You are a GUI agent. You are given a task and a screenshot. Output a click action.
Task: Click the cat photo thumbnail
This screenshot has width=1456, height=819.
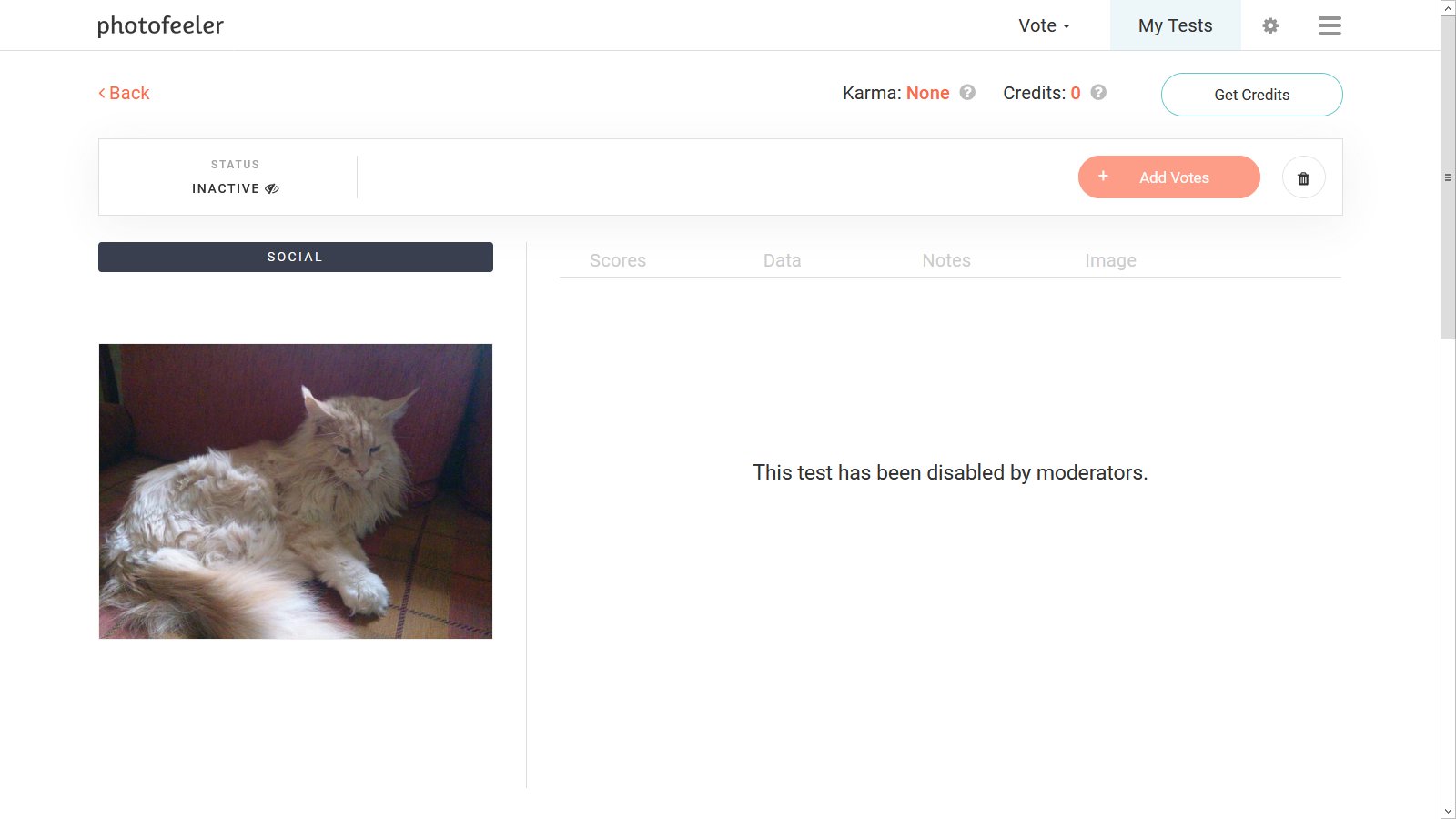(296, 491)
